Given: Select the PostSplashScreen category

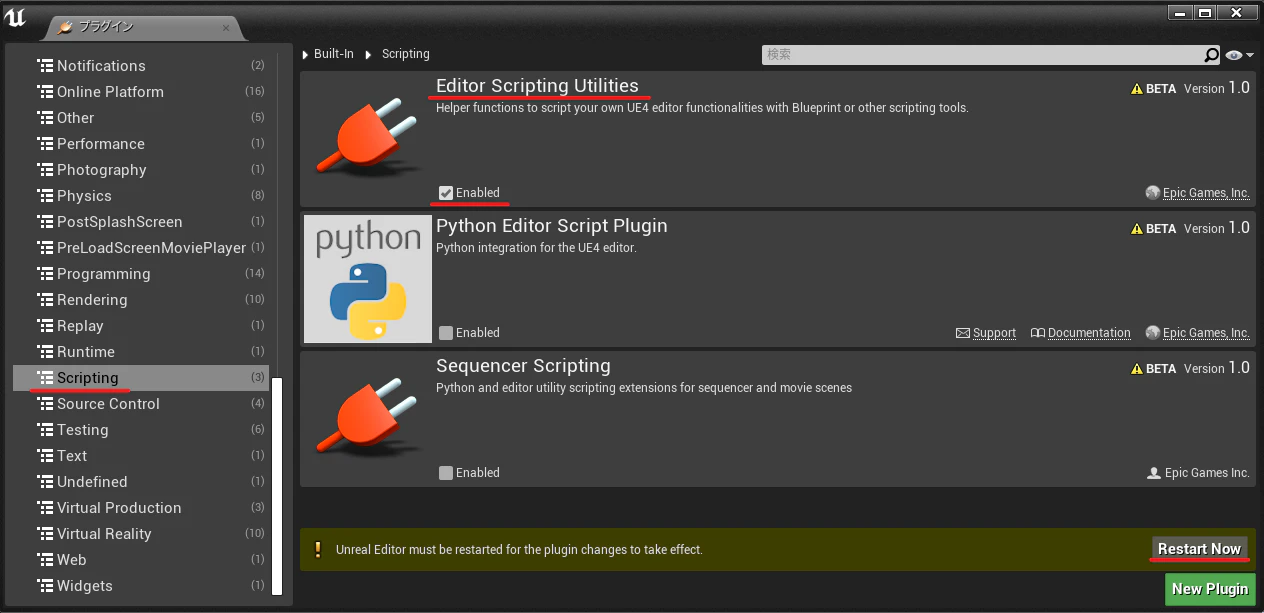Looking at the screenshot, I should [x=141, y=222].
